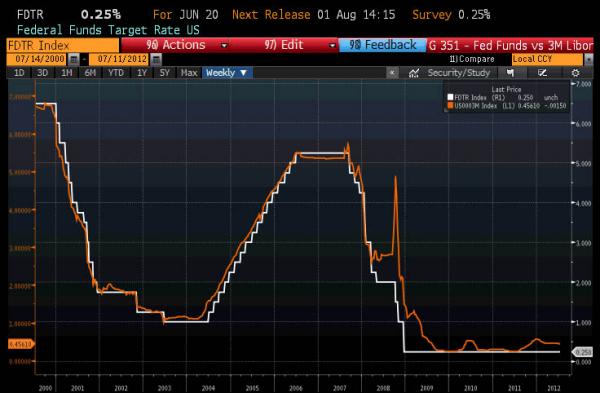
Task: Select the 1D range tab
Action: (x=19, y=73)
